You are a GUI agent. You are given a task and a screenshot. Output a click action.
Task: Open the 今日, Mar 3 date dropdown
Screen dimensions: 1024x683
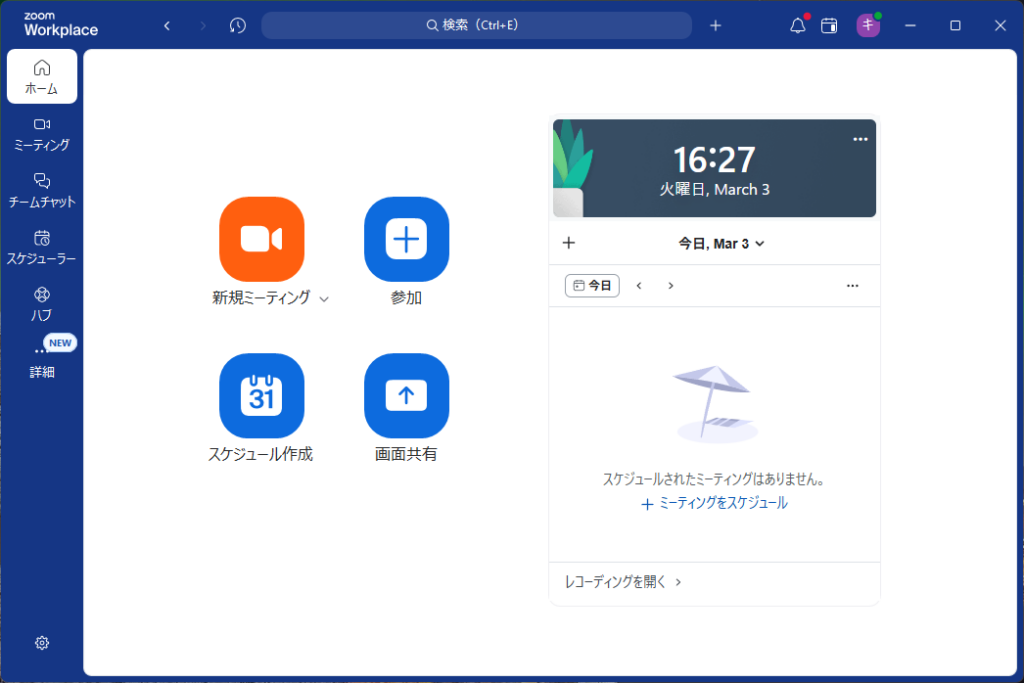coord(721,243)
